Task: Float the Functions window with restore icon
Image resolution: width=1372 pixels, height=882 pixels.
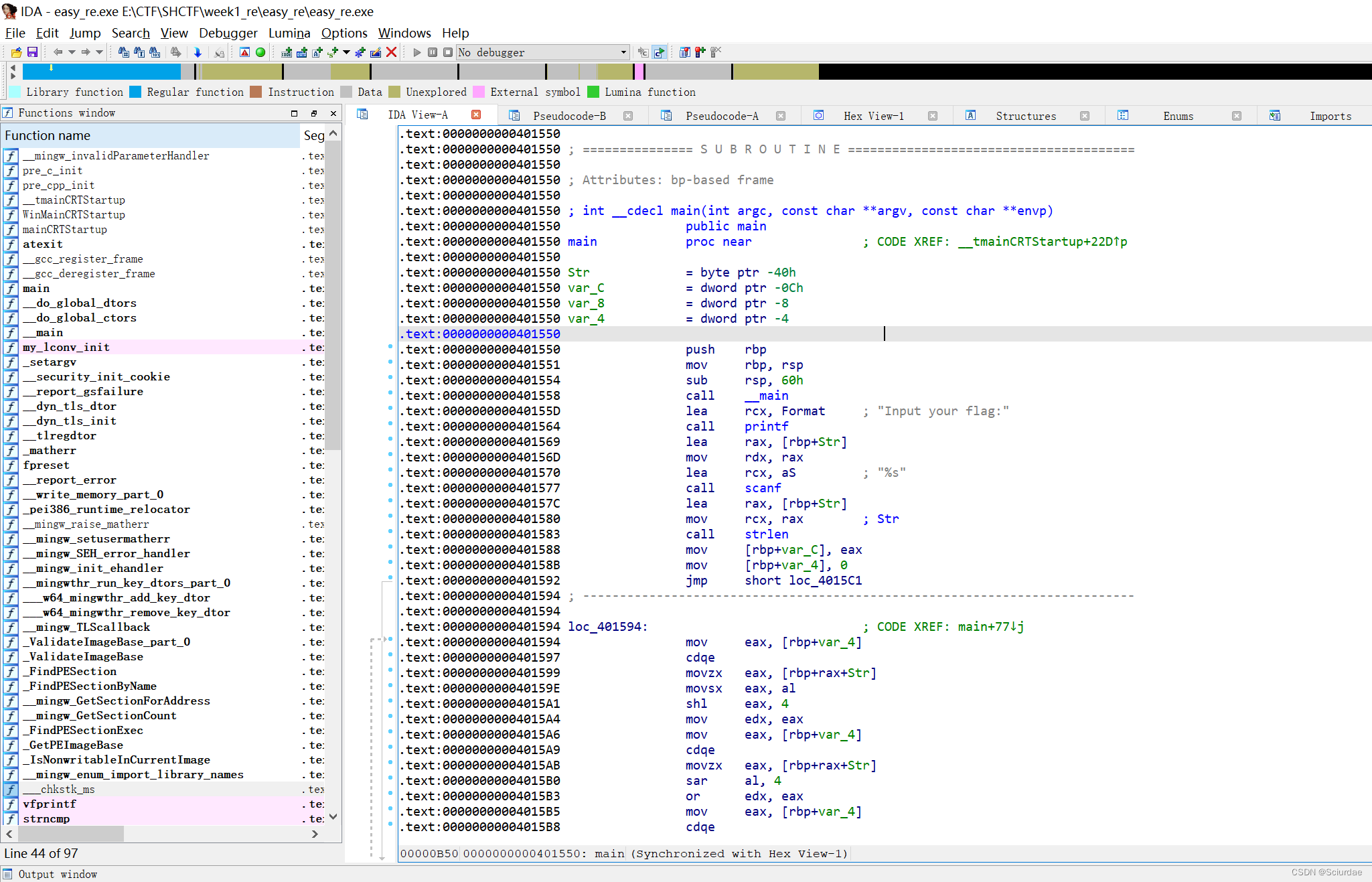Action: point(314,113)
